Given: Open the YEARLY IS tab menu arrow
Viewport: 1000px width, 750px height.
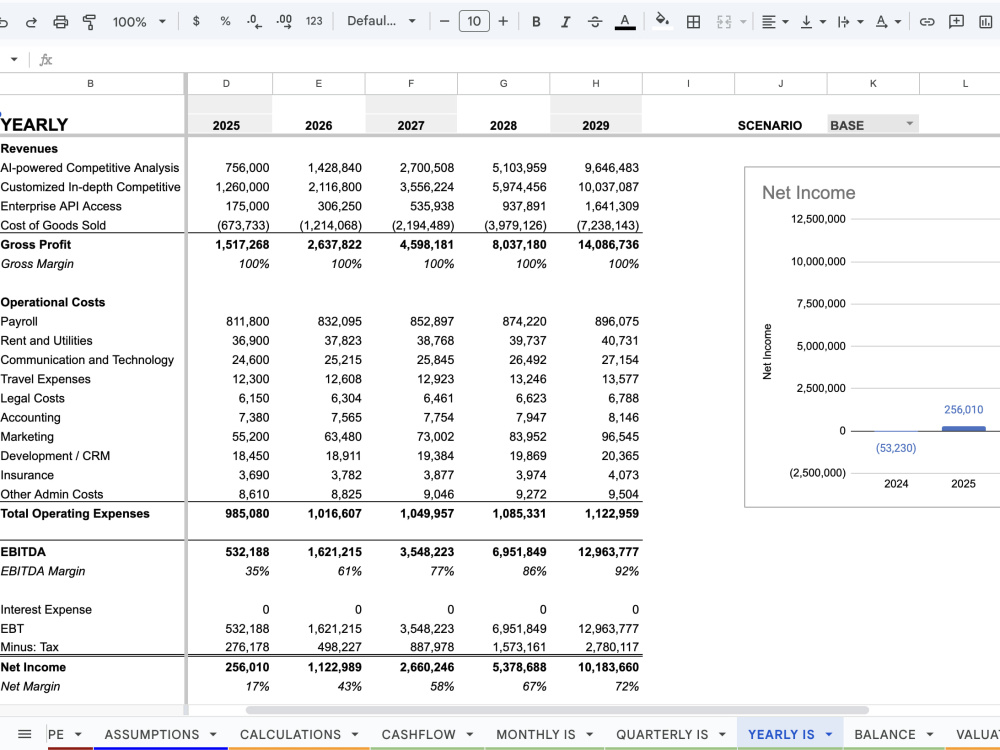Looking at the screenshot, I should [828, 735].
